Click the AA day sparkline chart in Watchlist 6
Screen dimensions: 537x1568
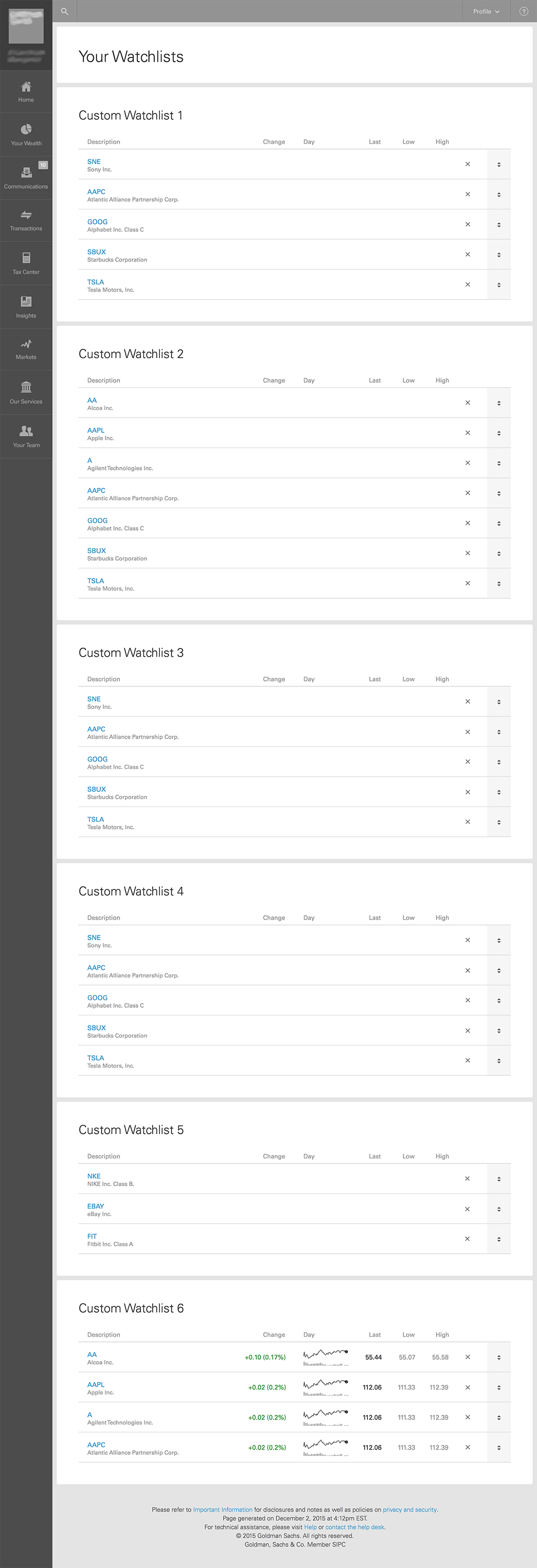coord(325,1357)
